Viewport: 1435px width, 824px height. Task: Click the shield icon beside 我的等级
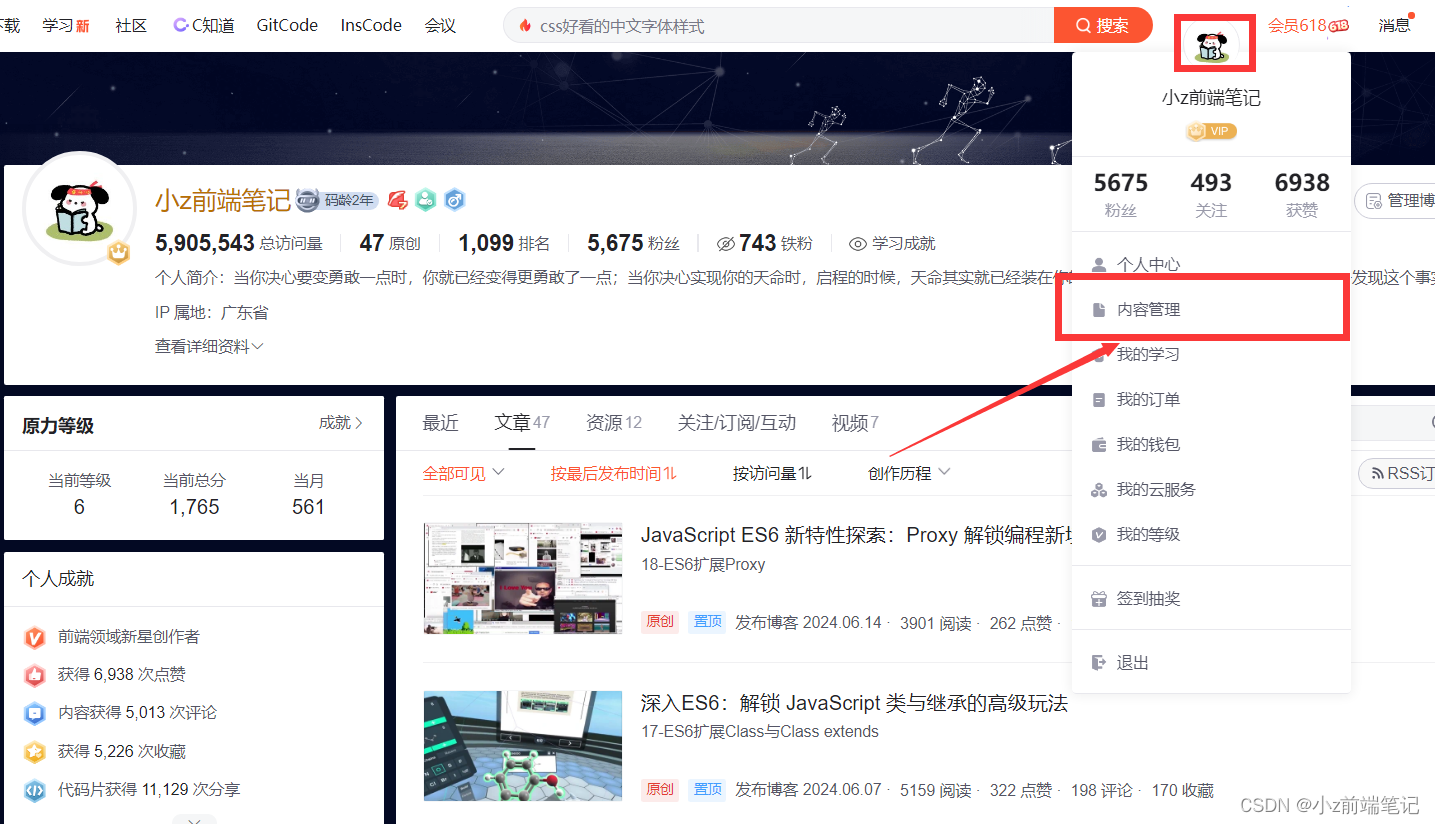[1099, 535]
